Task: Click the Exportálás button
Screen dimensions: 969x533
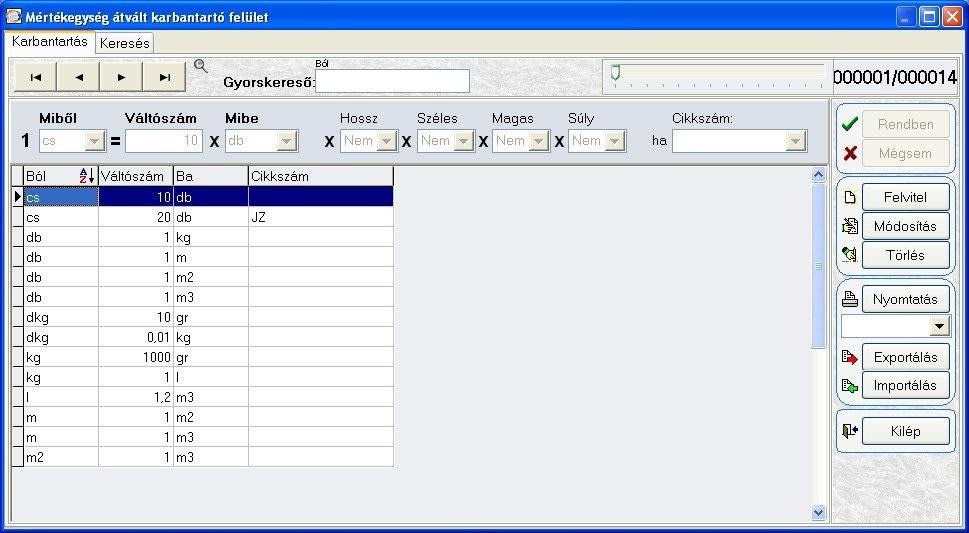Action: pyautogui.click(x=905, y=357)
